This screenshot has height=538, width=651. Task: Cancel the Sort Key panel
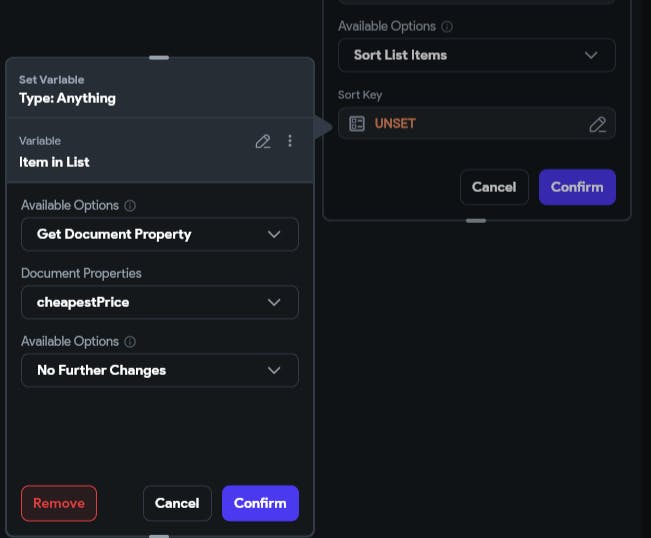point(494,187)
